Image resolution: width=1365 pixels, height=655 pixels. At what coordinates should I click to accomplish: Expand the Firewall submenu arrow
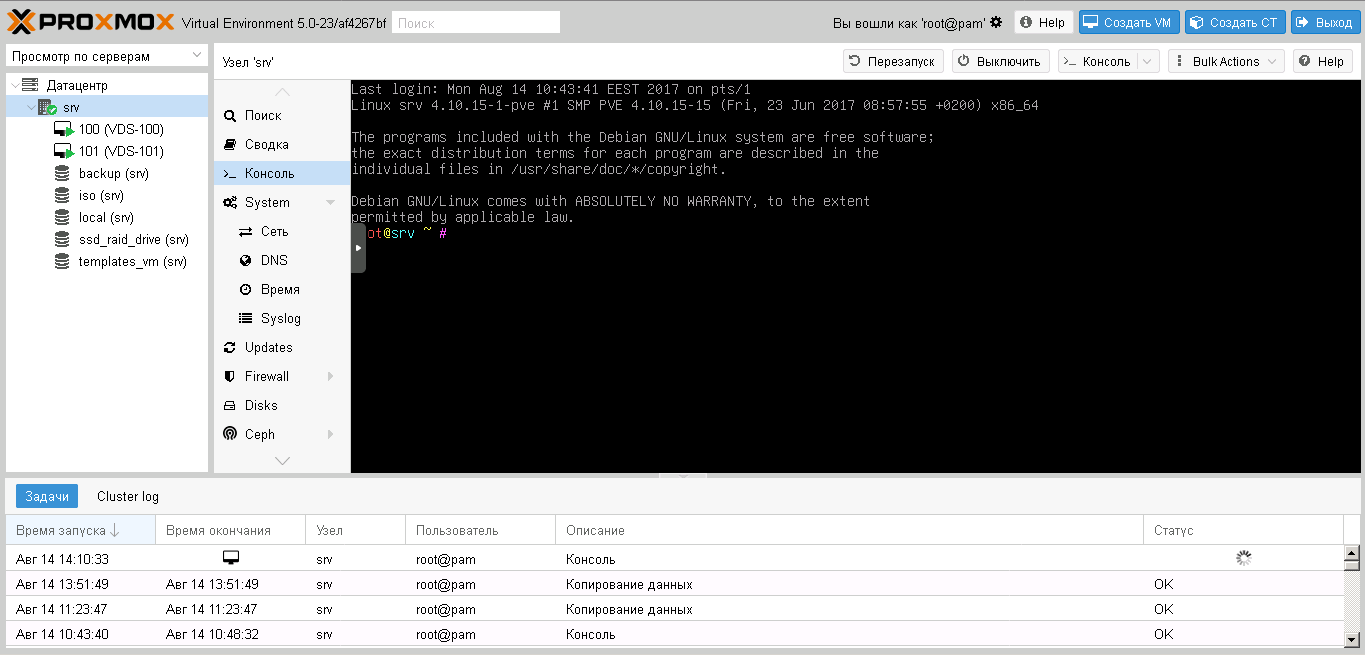pyautogui.click(x=330, y=376)
